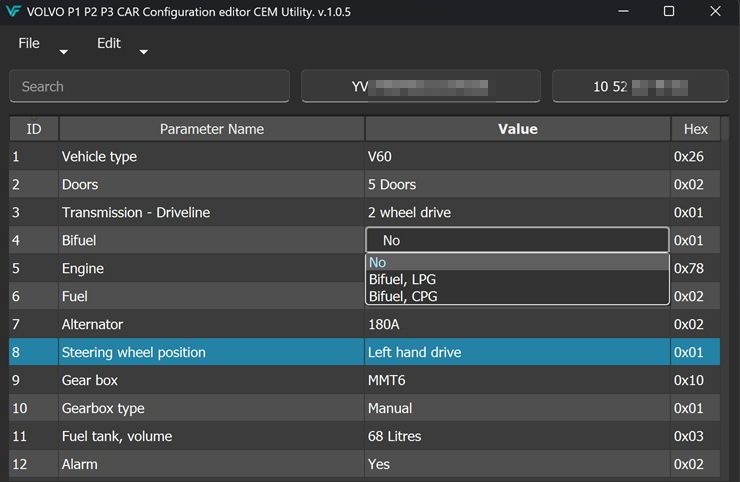Click the hex cell '0x03'
This screenshot has width=740, height=482.
(x=696, y=436)
